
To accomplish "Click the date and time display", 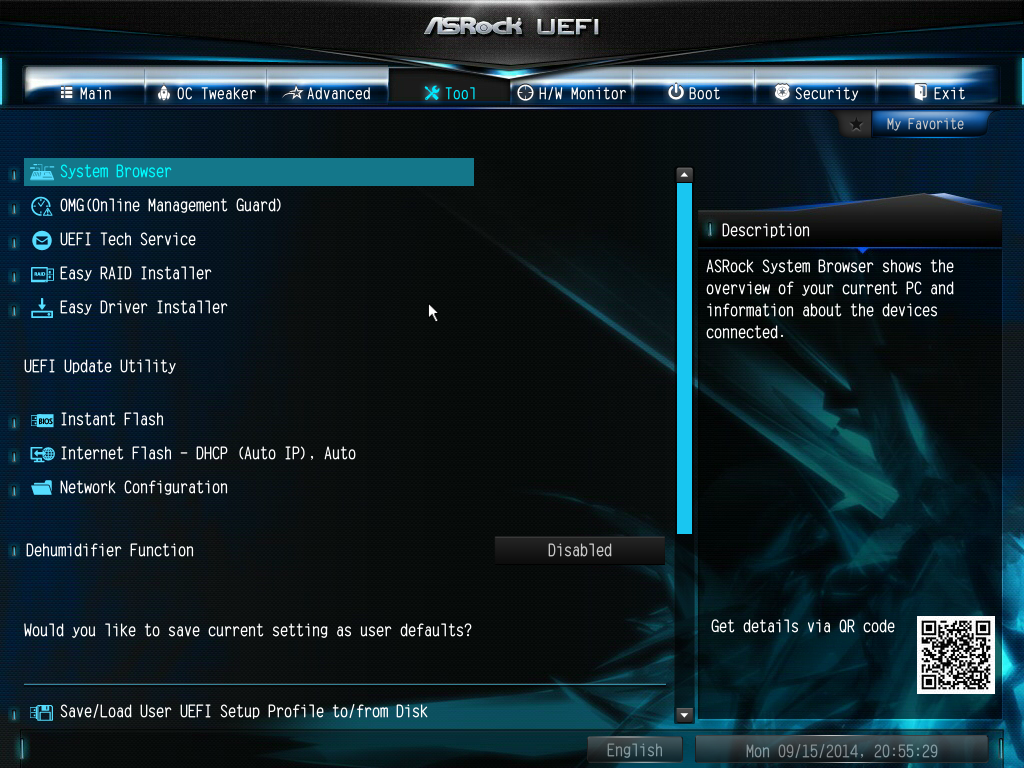I will pos(842,751).
